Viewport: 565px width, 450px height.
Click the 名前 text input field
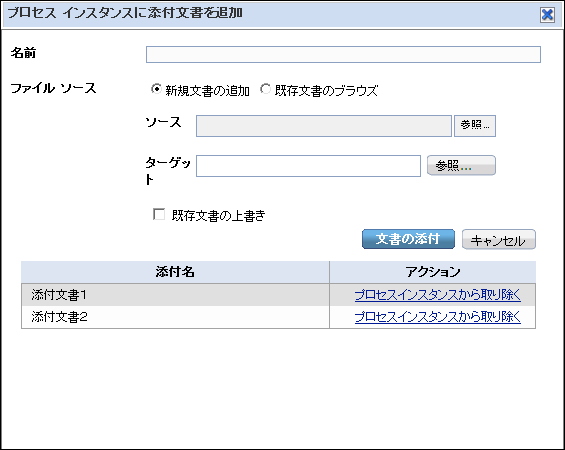coord(343,54)
